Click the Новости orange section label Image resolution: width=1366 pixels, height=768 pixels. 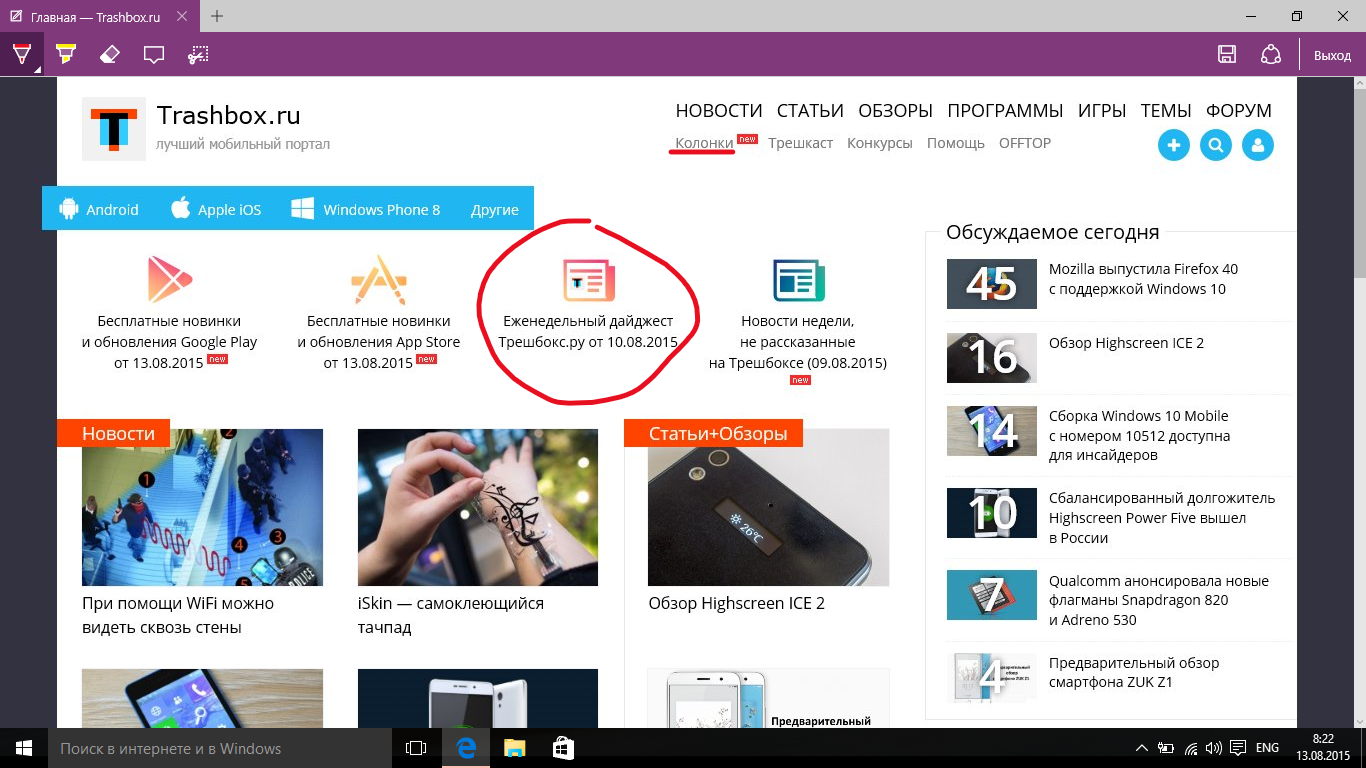click(114, 433)
